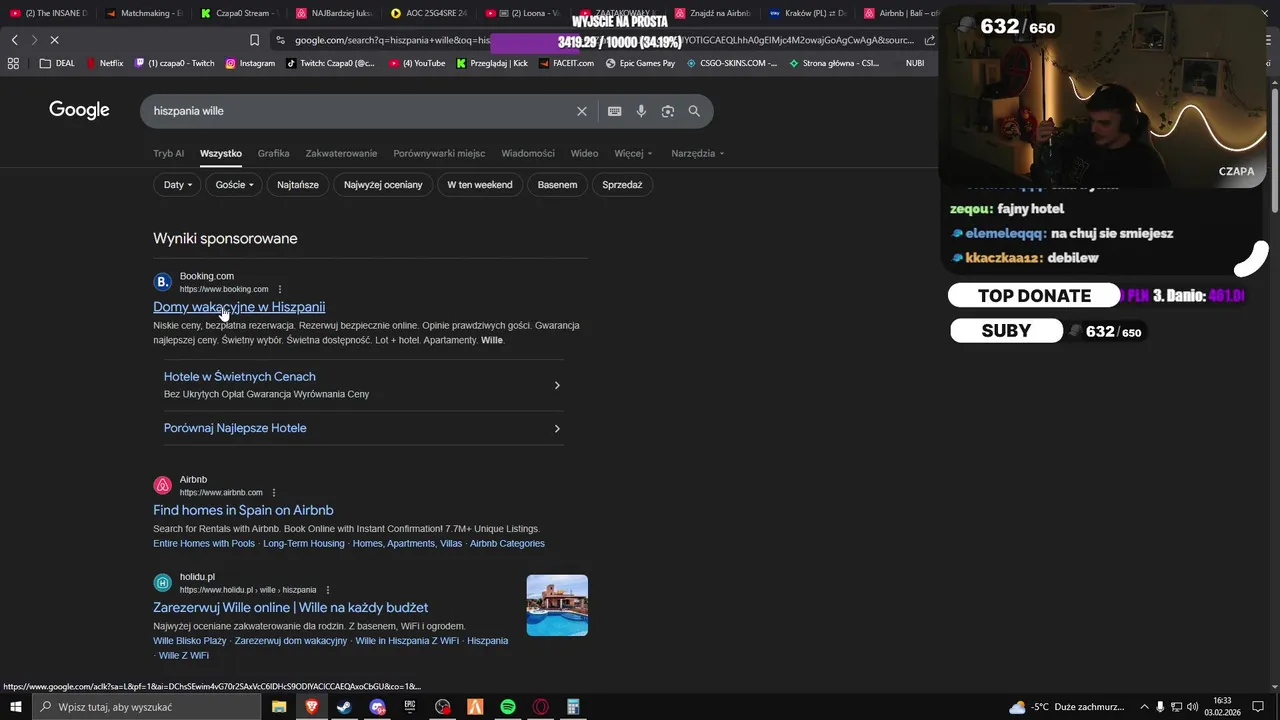Open options dots beside holidu.pl result
The height and width of the screenshot is (720, 1280).
tap(328, 590)
